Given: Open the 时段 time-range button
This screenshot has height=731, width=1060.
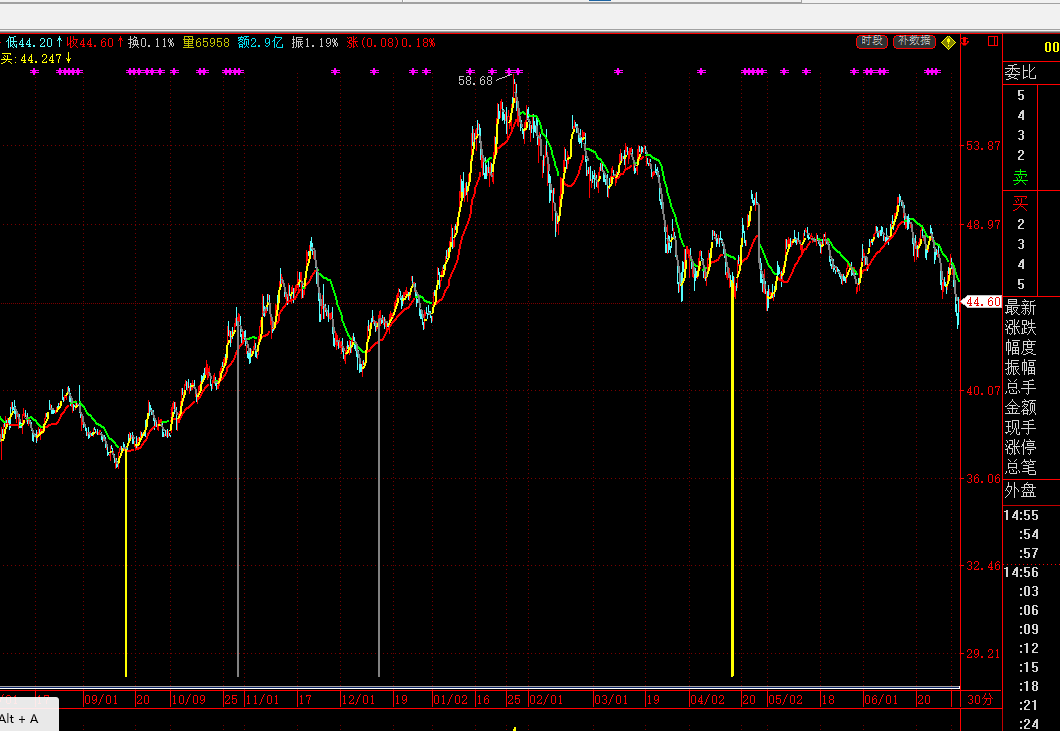Looking at the screenshot, I should pos(871,41).
